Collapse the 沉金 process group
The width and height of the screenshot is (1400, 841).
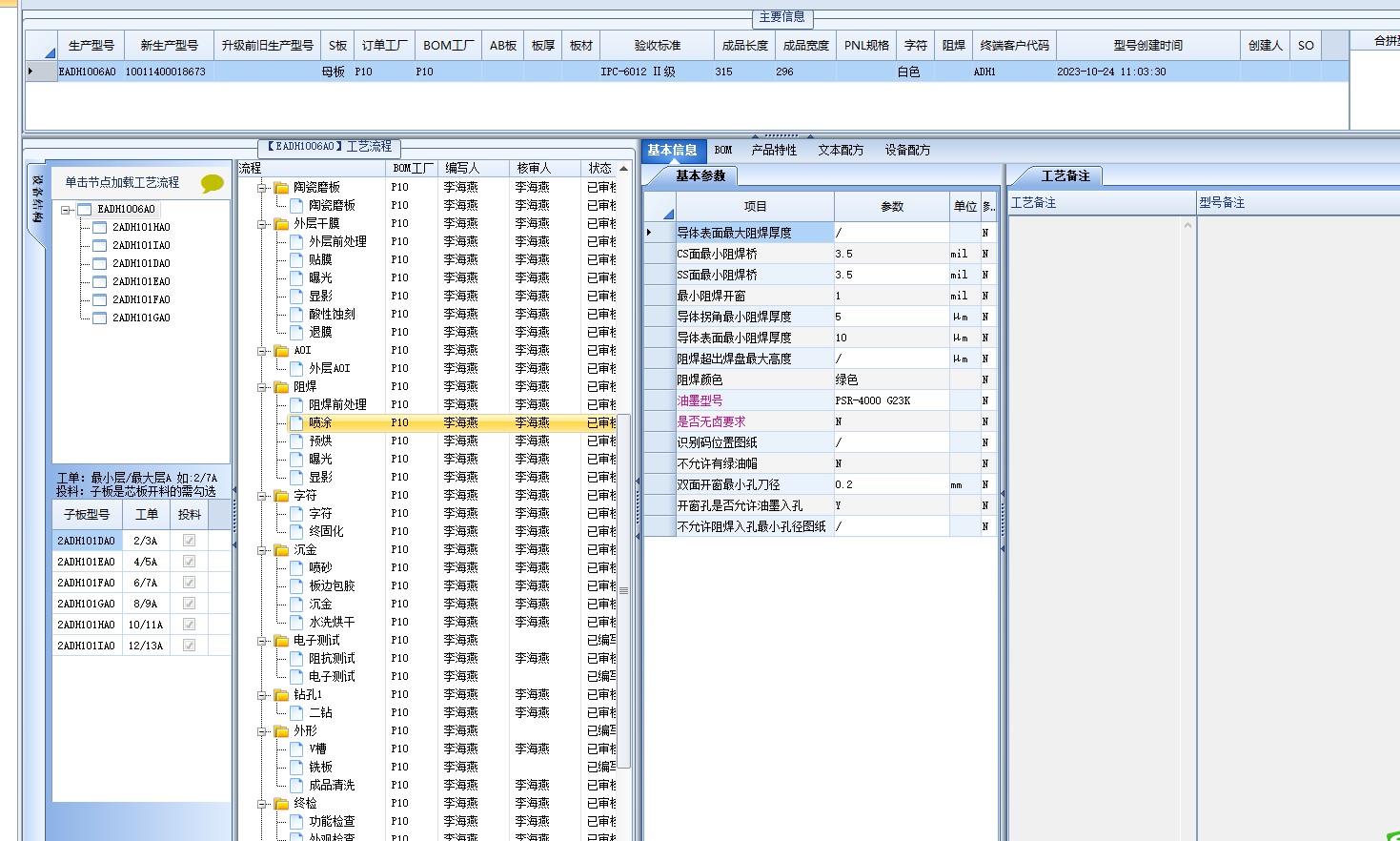(x=262, y=550)
